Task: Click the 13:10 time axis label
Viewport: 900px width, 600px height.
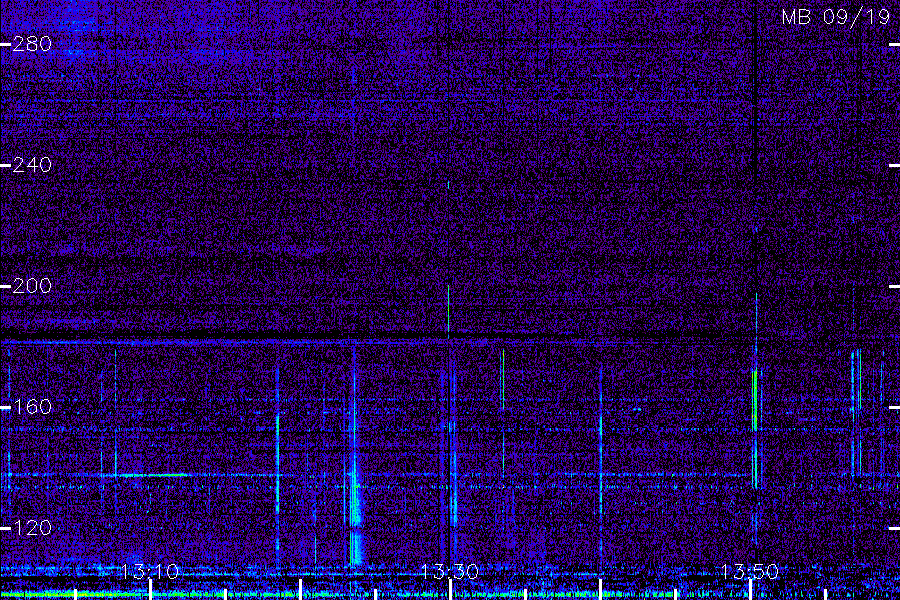Action: pos(150,571)
